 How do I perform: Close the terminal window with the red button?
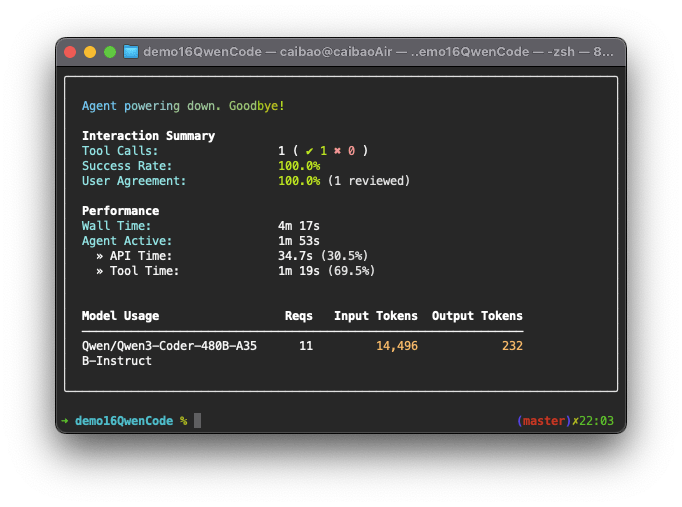tap(70, 52)
